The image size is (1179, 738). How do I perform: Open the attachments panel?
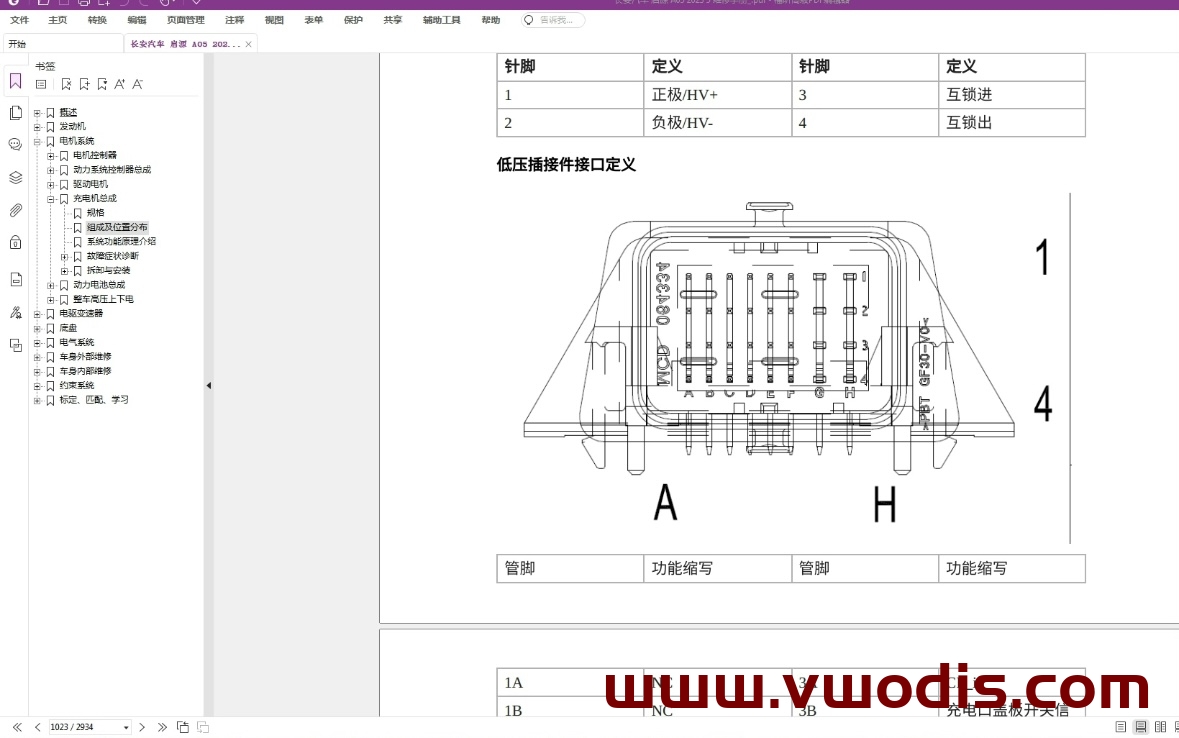coord(14,210)
